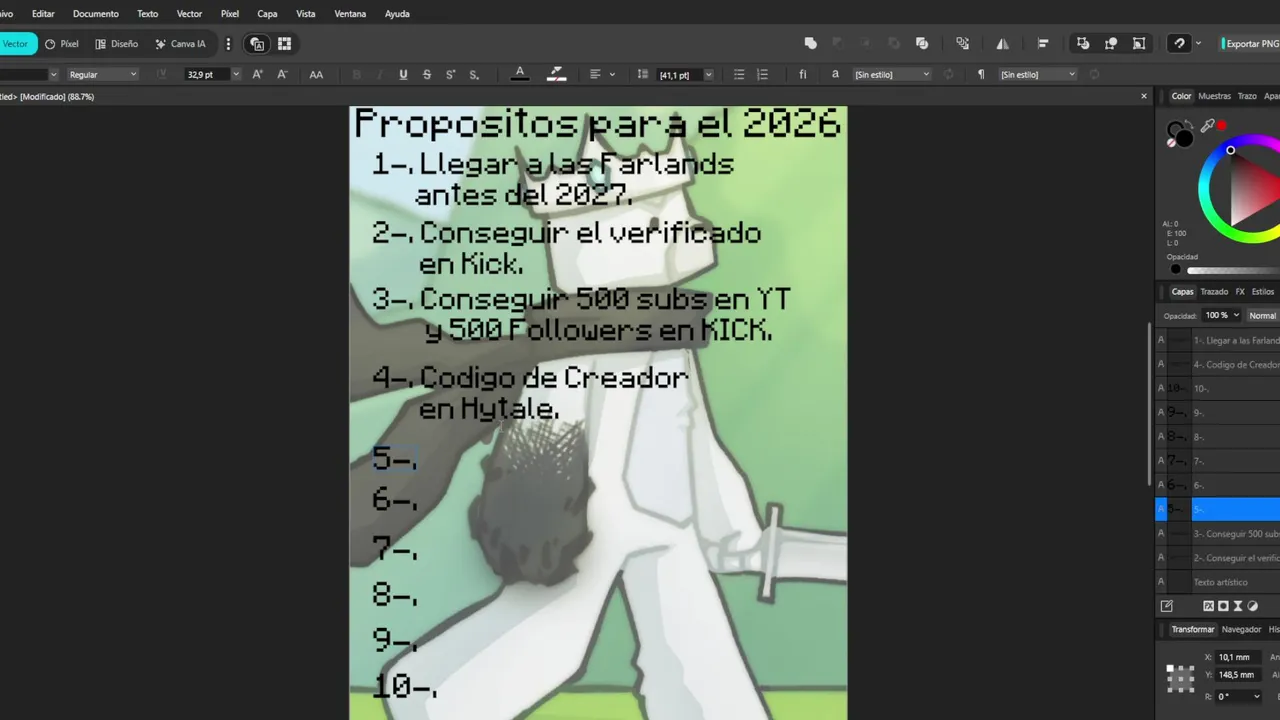Open the text fill color swatch

(x=520, y=74)
